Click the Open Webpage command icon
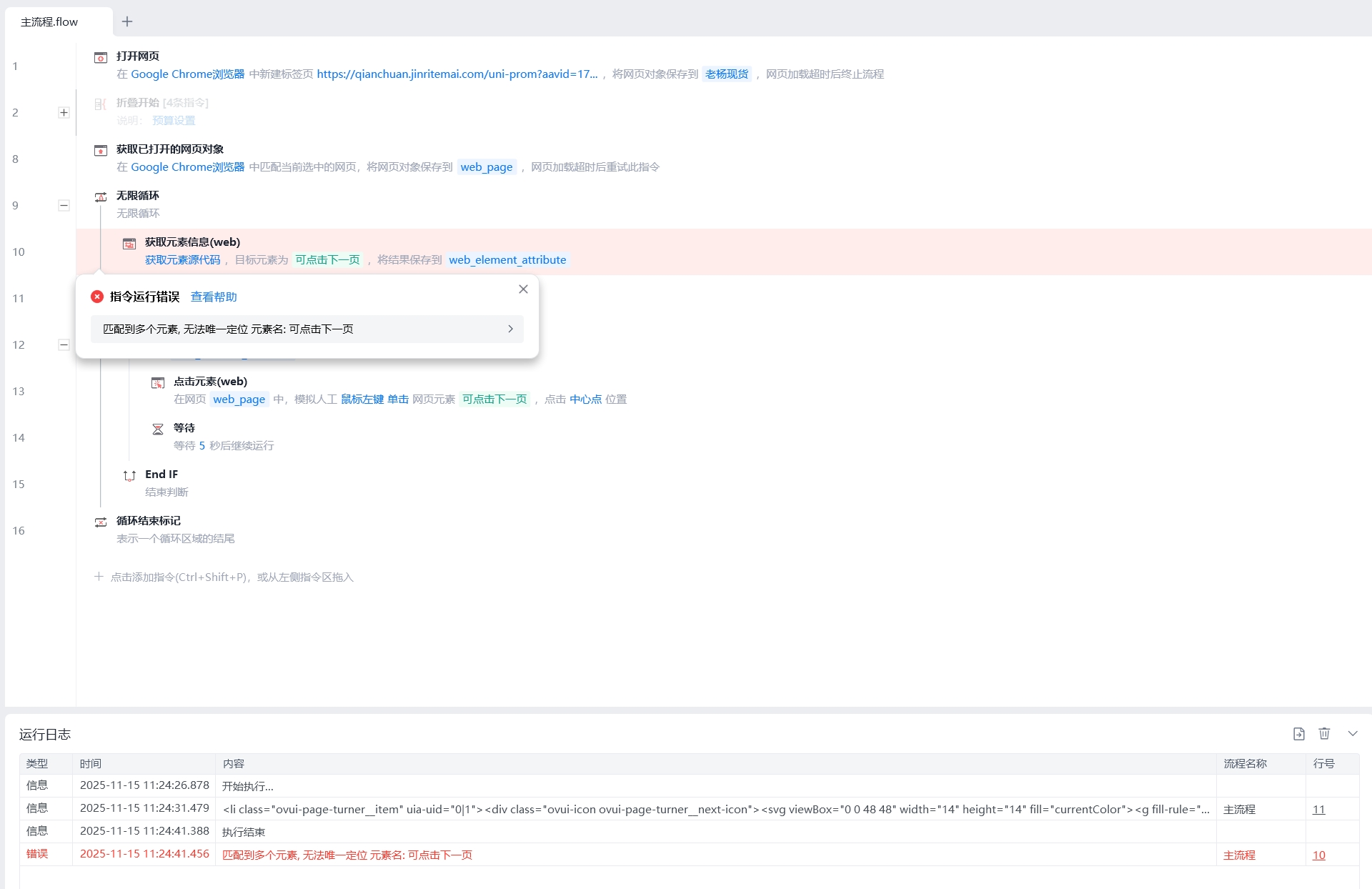Image resolution: width=1372 pixels, height=889 pixels. pyautogui.click(x=101, y=57)
